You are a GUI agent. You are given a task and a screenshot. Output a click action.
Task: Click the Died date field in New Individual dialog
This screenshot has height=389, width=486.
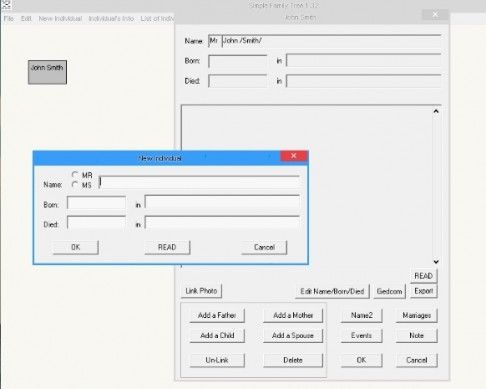pyautogui.click(x=96, y=222)
